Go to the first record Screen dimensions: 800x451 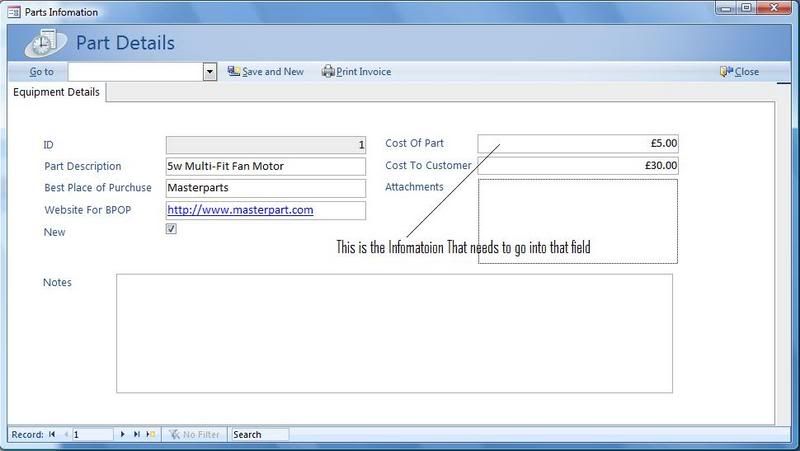(x=52, y=435)
